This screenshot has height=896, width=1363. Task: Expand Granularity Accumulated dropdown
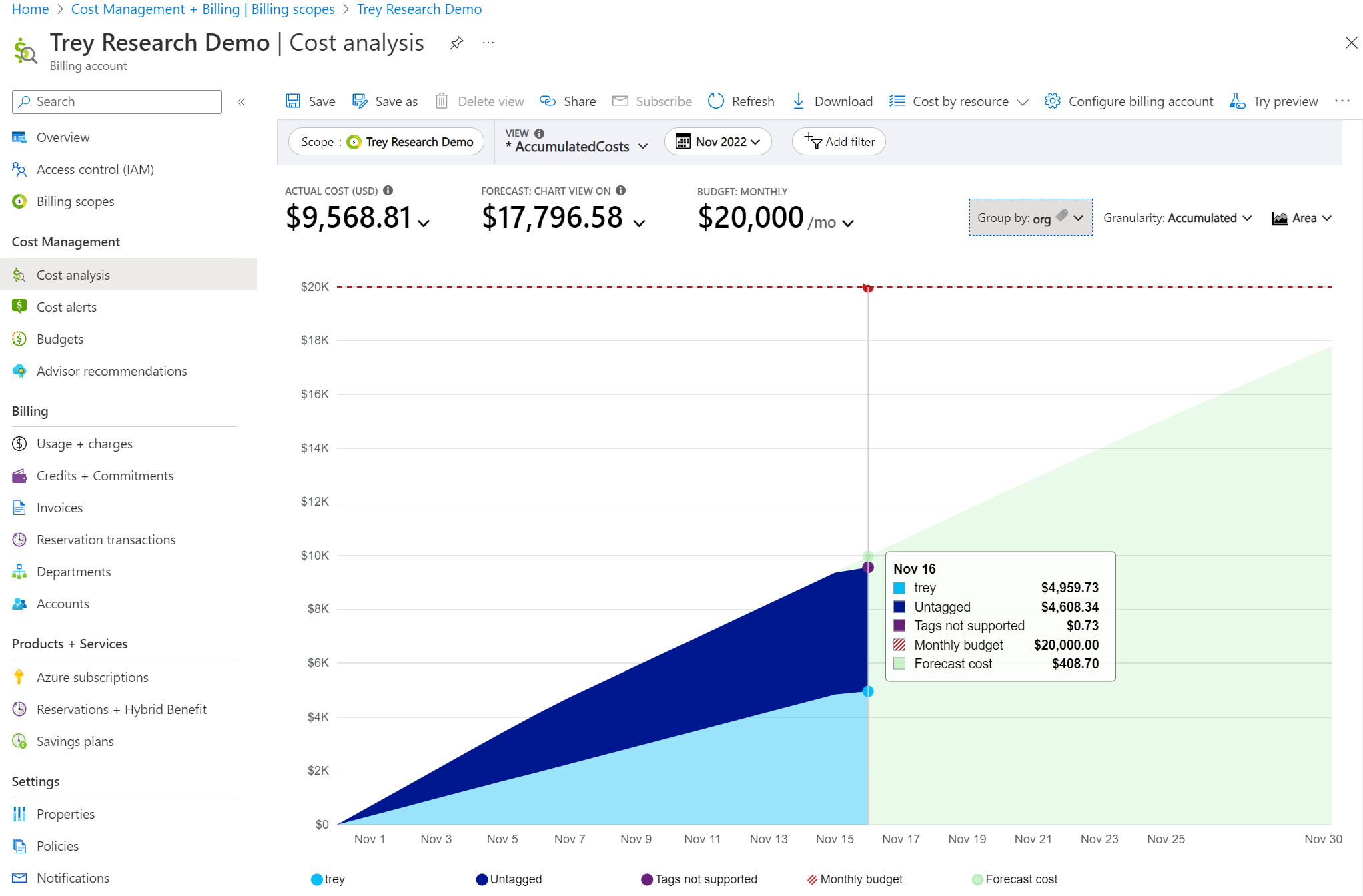click(1178, 218)
